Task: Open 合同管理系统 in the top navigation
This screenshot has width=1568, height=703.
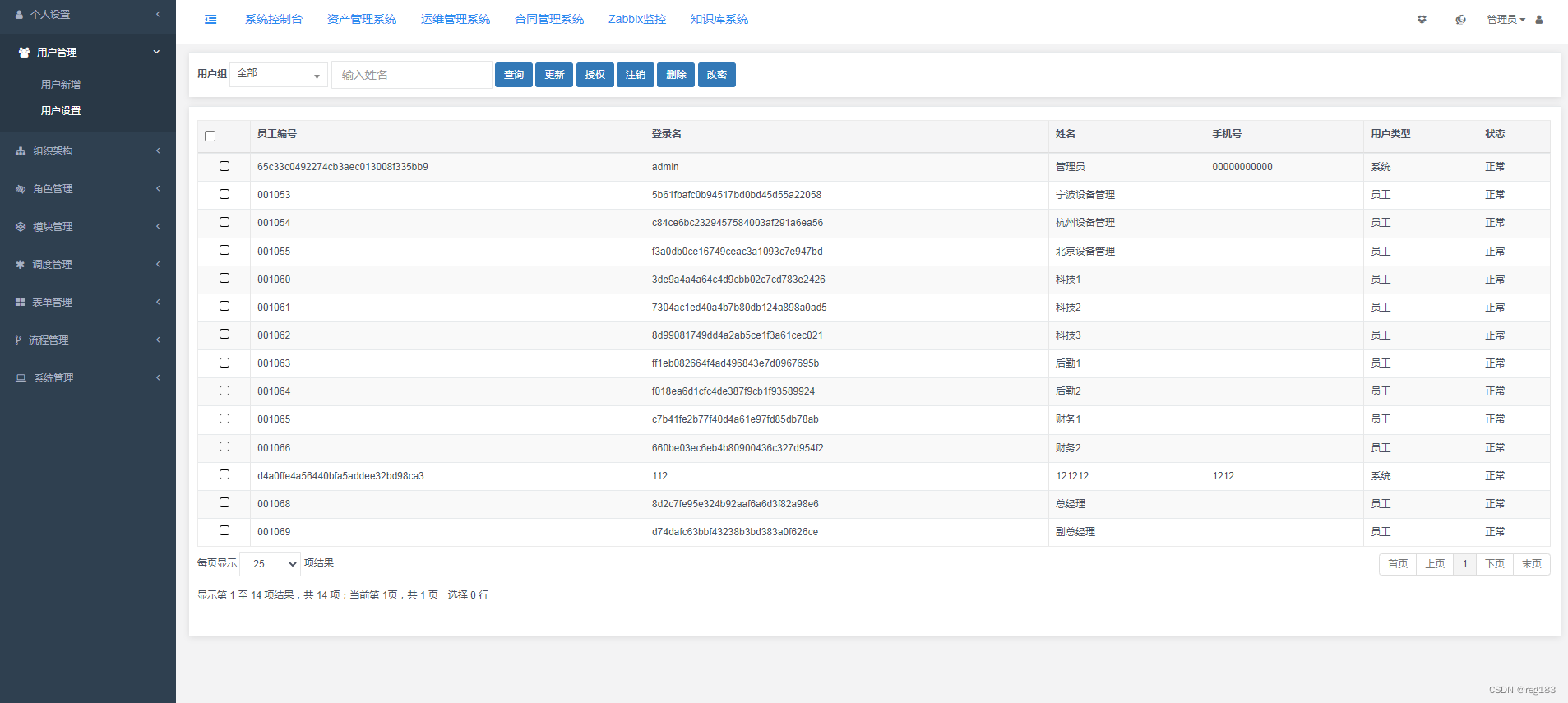Action: (549, 19)
